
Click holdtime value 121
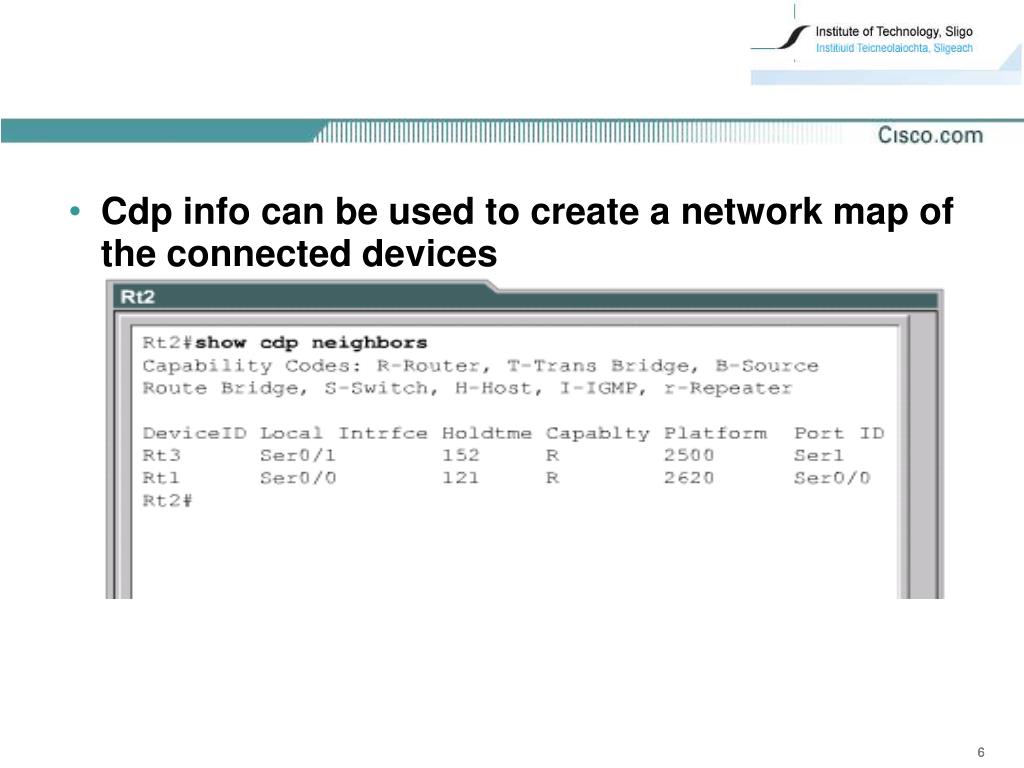461,478
